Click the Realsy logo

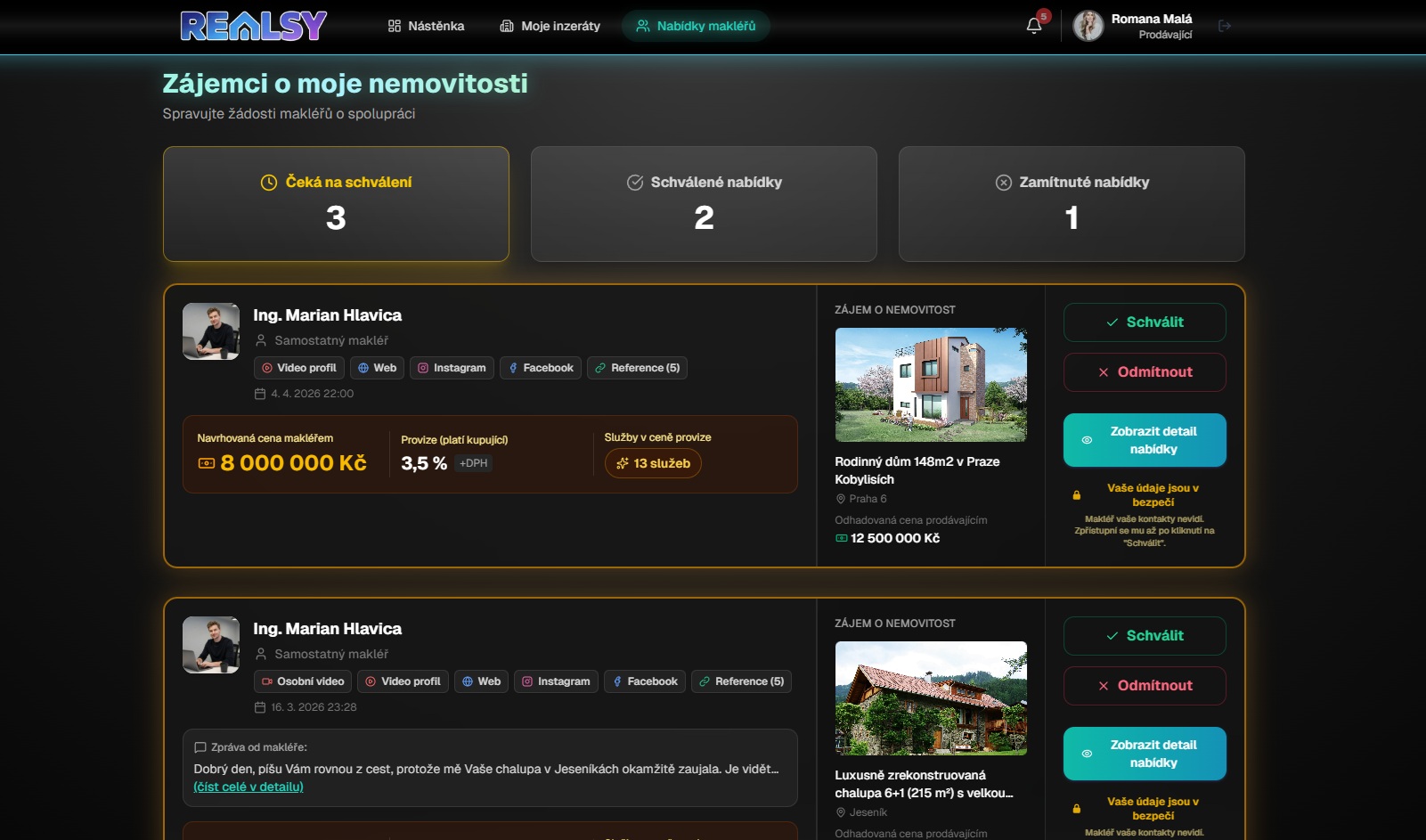click(x=254, y=26)
